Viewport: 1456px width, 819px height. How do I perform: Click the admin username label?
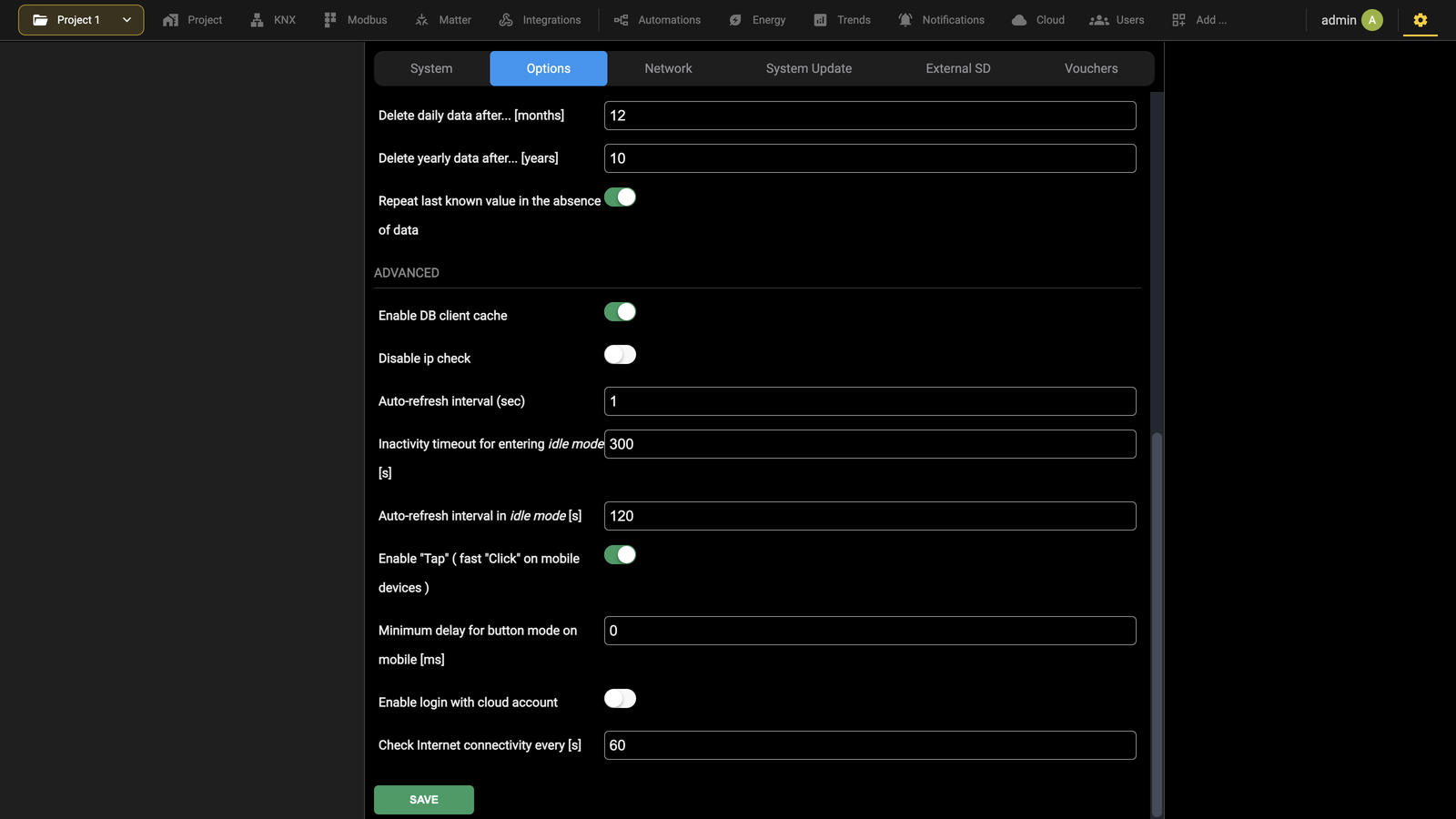pyautogui.click(x=1339, y=20)
